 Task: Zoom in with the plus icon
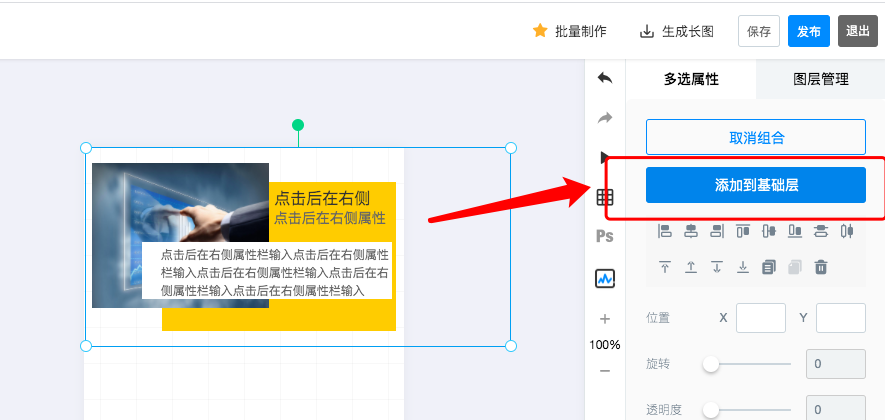[605, 319]
